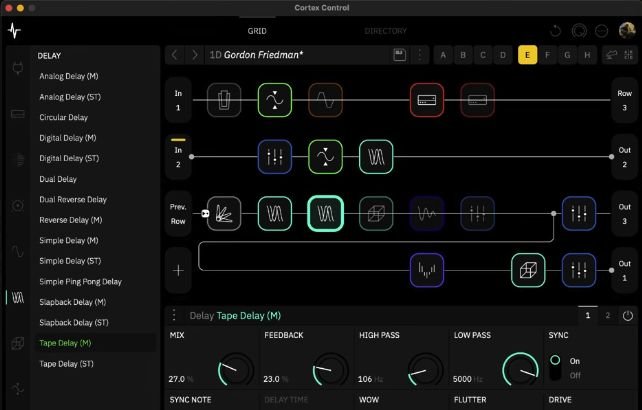
Task: Select scene C
Action: [x=483, y=55]
